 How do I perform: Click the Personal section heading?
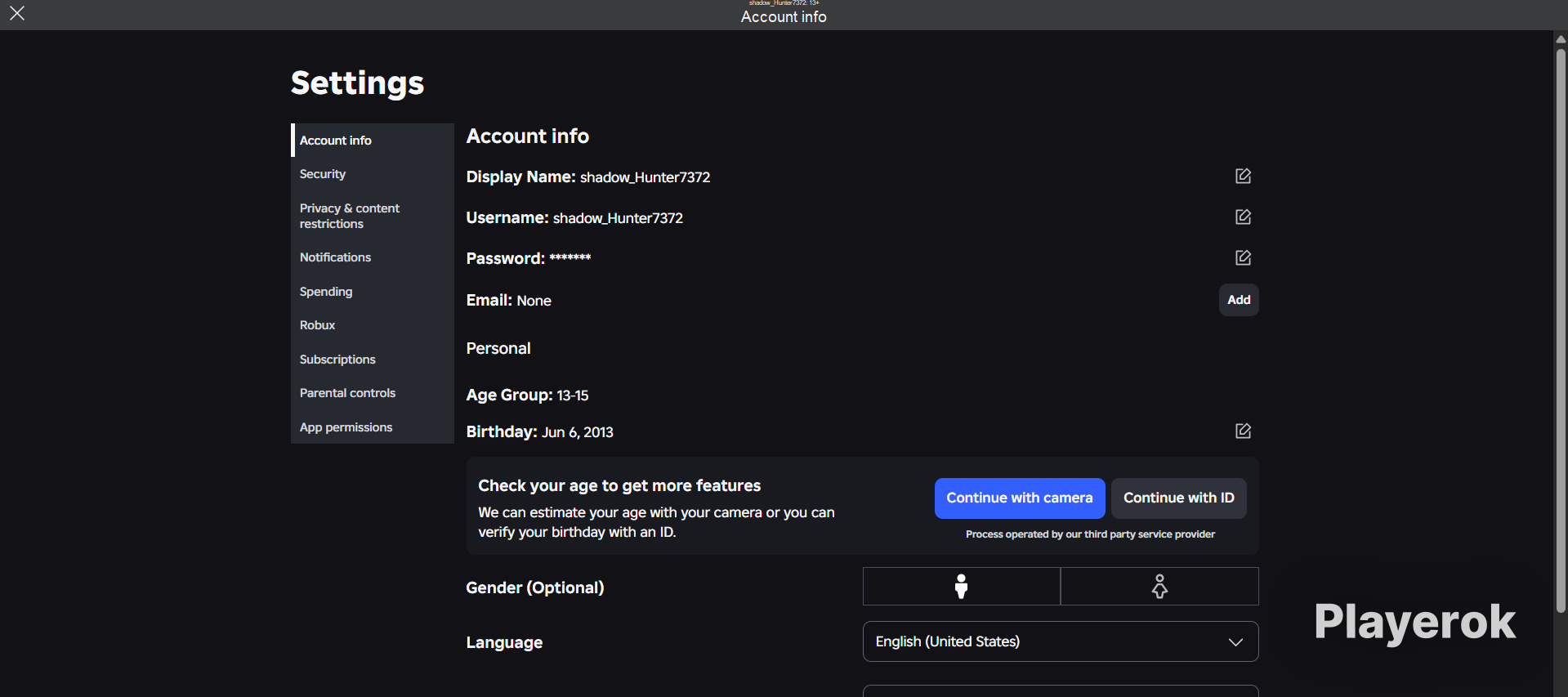click(498, 348)
